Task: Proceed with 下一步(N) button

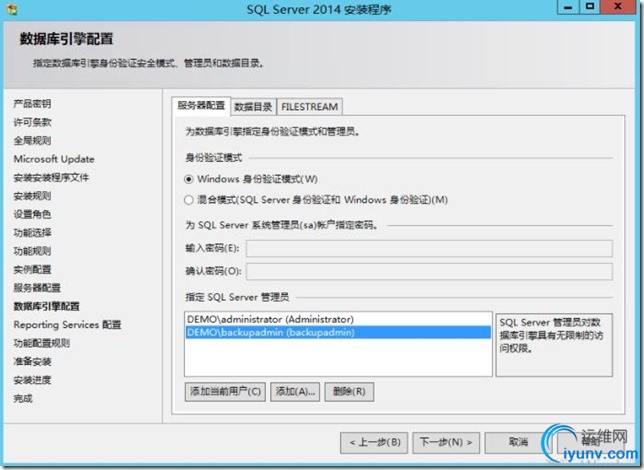Action: click(446, 442)
